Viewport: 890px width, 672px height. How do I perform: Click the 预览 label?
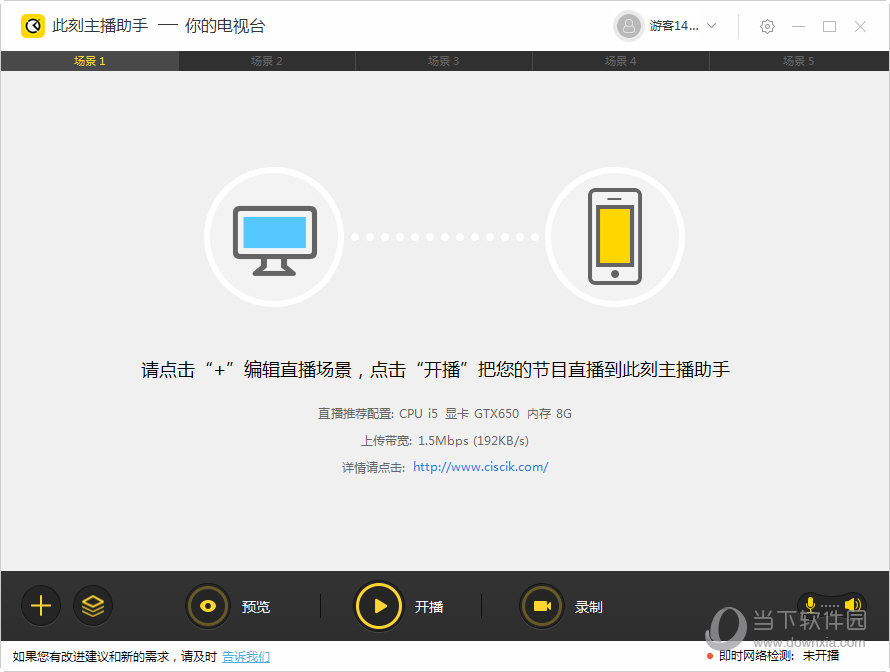pos(256,607)
